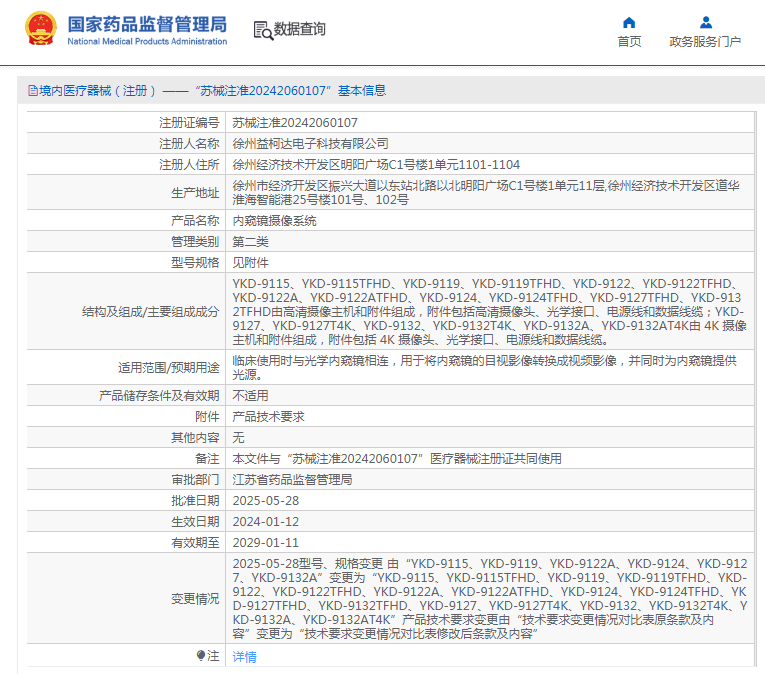Click National Medical Products Administration text
765x674 pixels.
click(147, 41)
